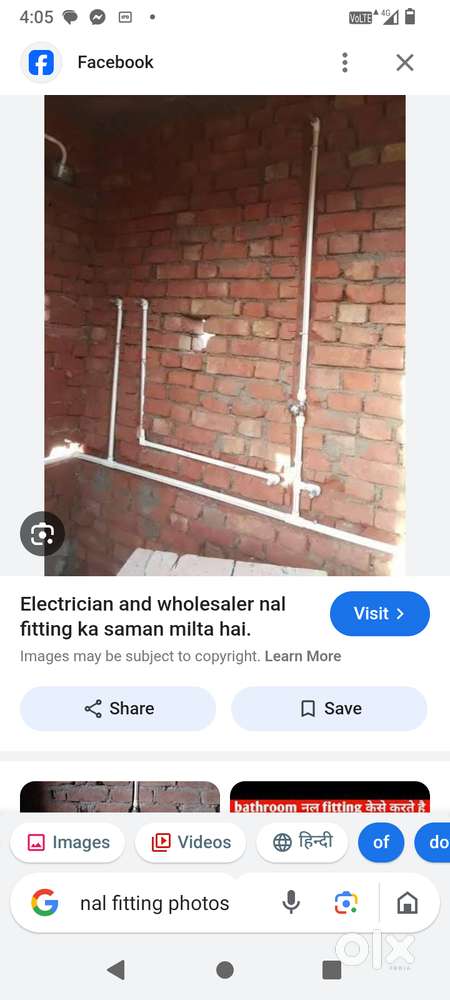The height and width of the screenshot is (1000, 450).
Task: Open the Learn More copyright link
Action: coord(303,656)
